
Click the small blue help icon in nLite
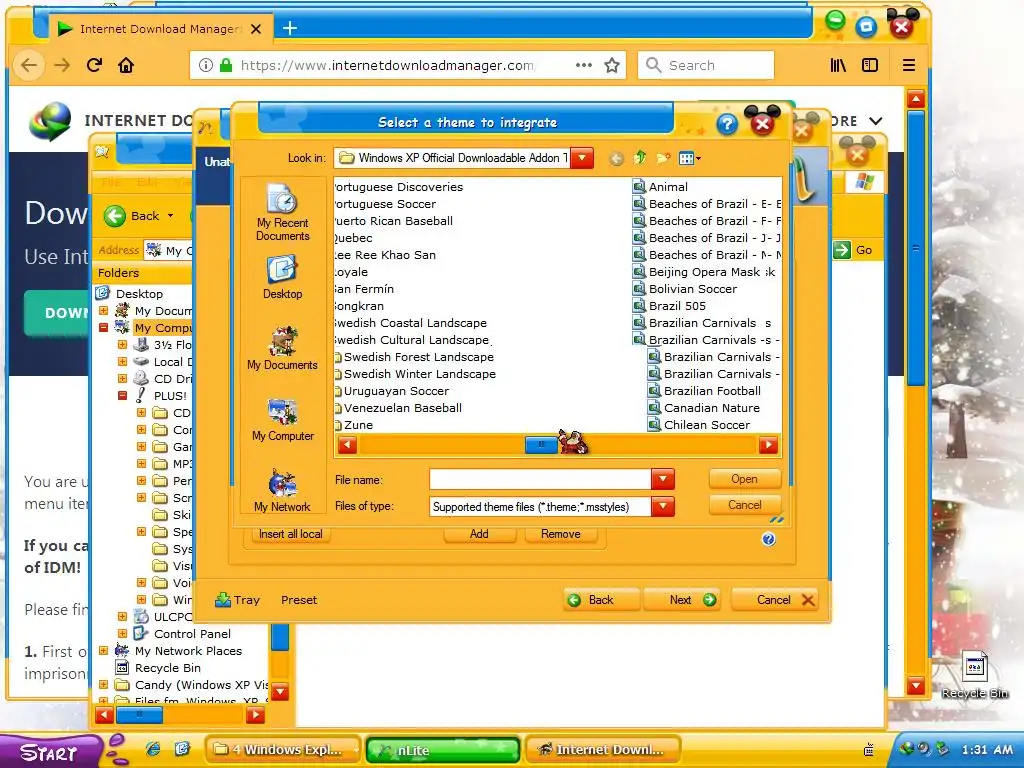click(x=769, y=539)
